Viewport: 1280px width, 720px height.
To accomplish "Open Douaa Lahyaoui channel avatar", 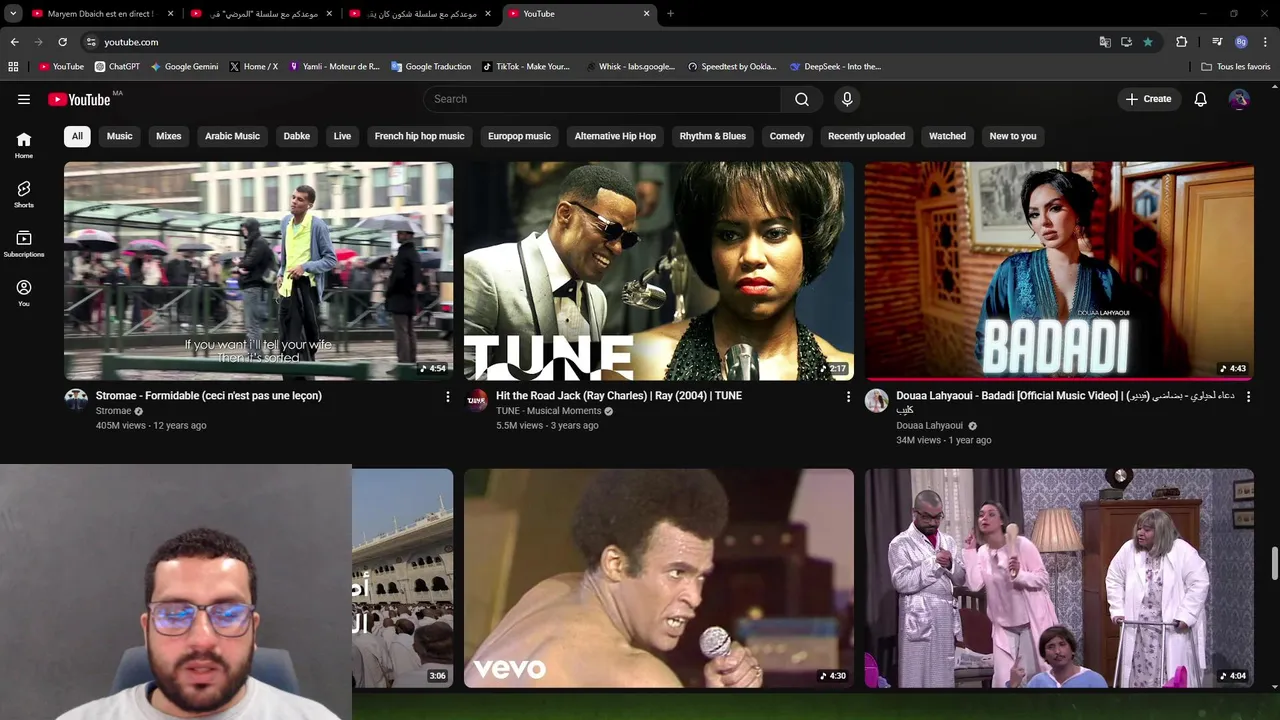I will click(877, 401).
